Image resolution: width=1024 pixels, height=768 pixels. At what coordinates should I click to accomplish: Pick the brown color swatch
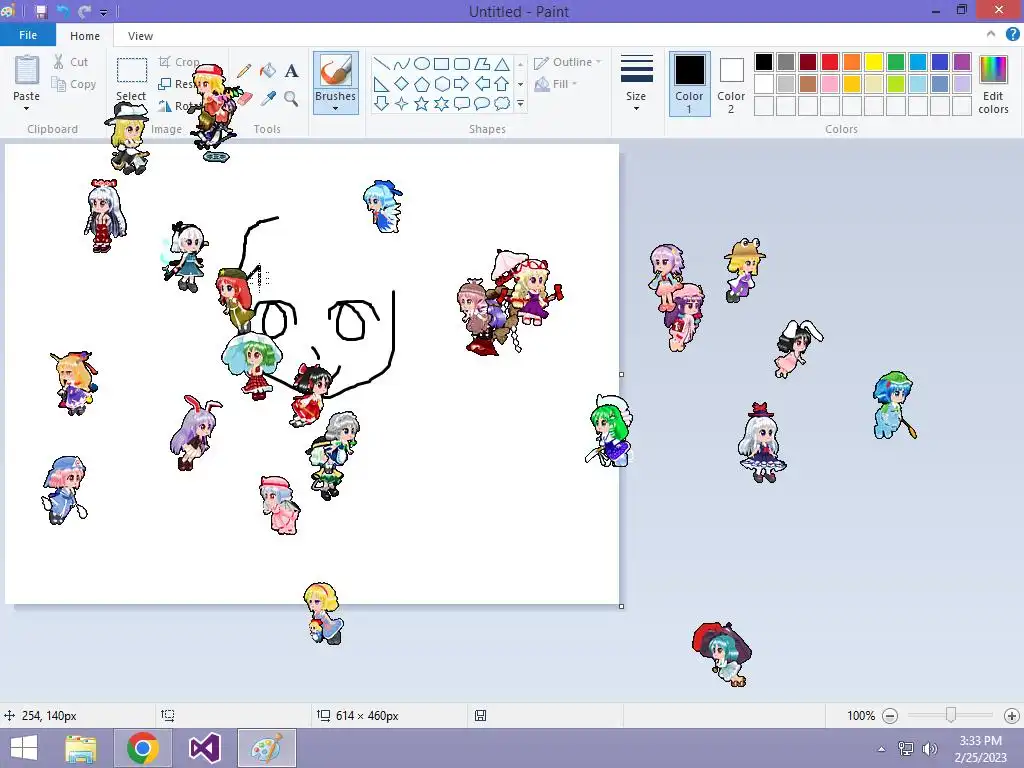(808, 84)
